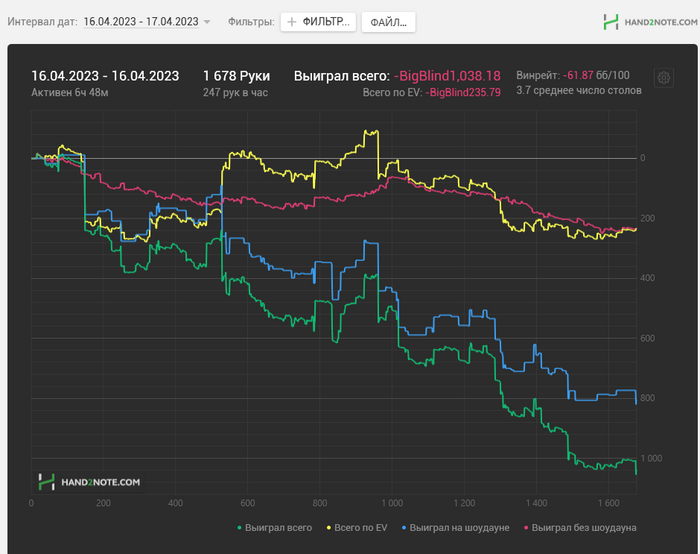Hide the Выиграл на шоудауне line
The width and height of the screenshot is (700, 554).
click(x=459, y=527)
